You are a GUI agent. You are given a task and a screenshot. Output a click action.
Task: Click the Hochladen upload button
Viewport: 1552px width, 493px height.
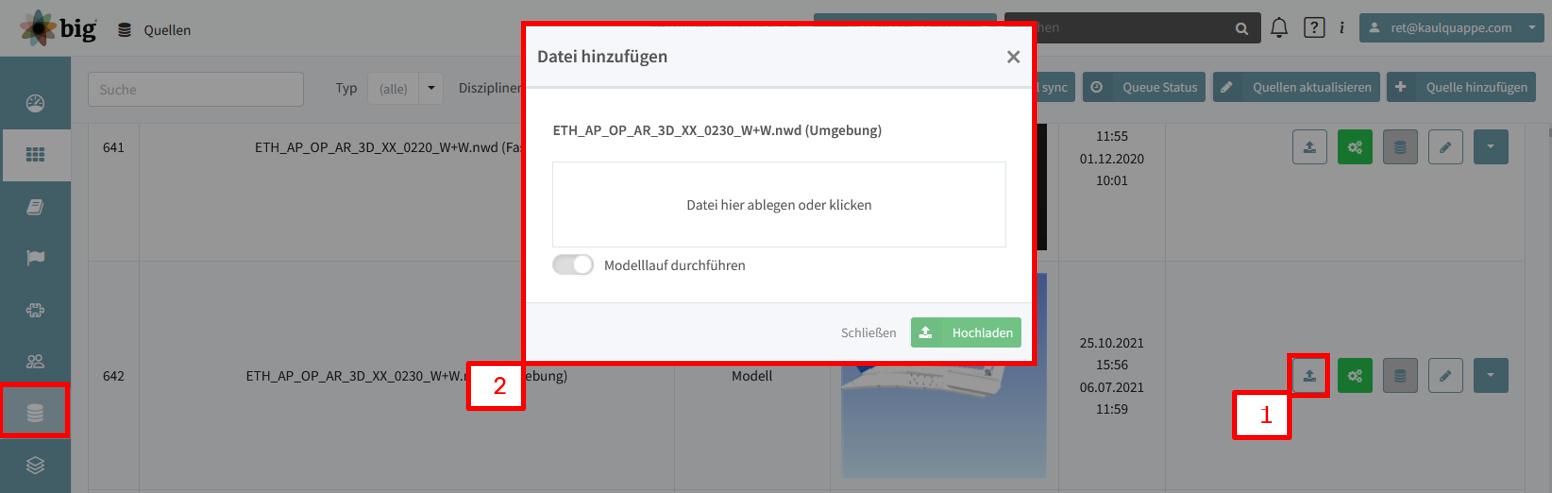[966, 332]
